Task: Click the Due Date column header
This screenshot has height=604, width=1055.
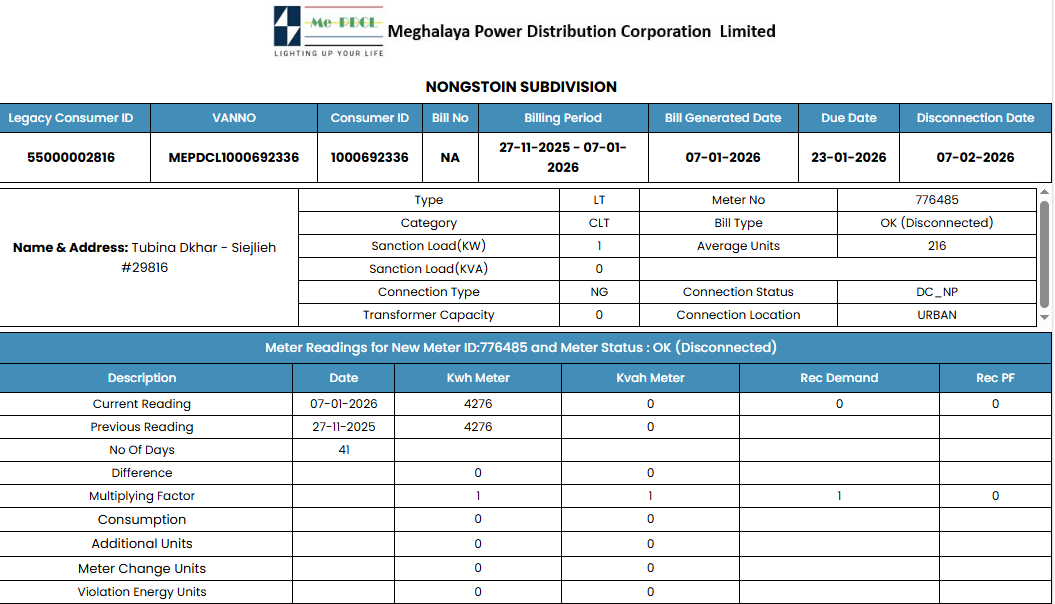Action: click(848, 118)
